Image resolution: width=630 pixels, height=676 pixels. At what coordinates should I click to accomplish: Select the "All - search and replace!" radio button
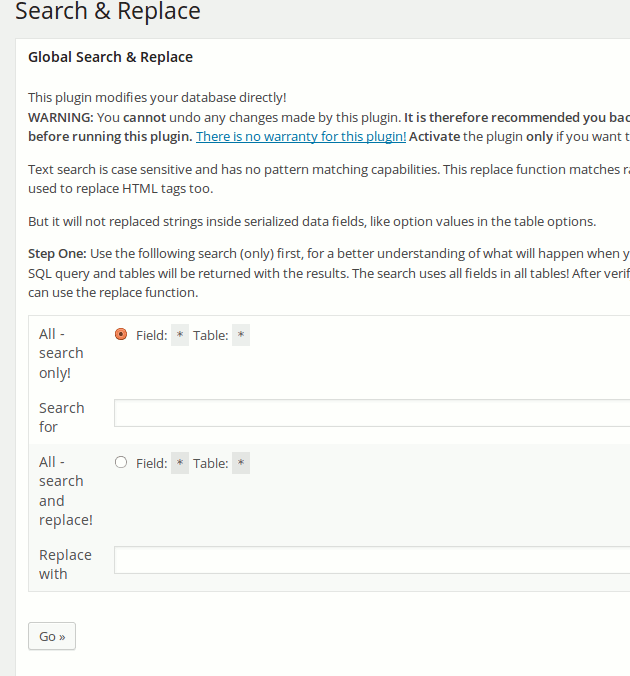(x=121, y=462)
